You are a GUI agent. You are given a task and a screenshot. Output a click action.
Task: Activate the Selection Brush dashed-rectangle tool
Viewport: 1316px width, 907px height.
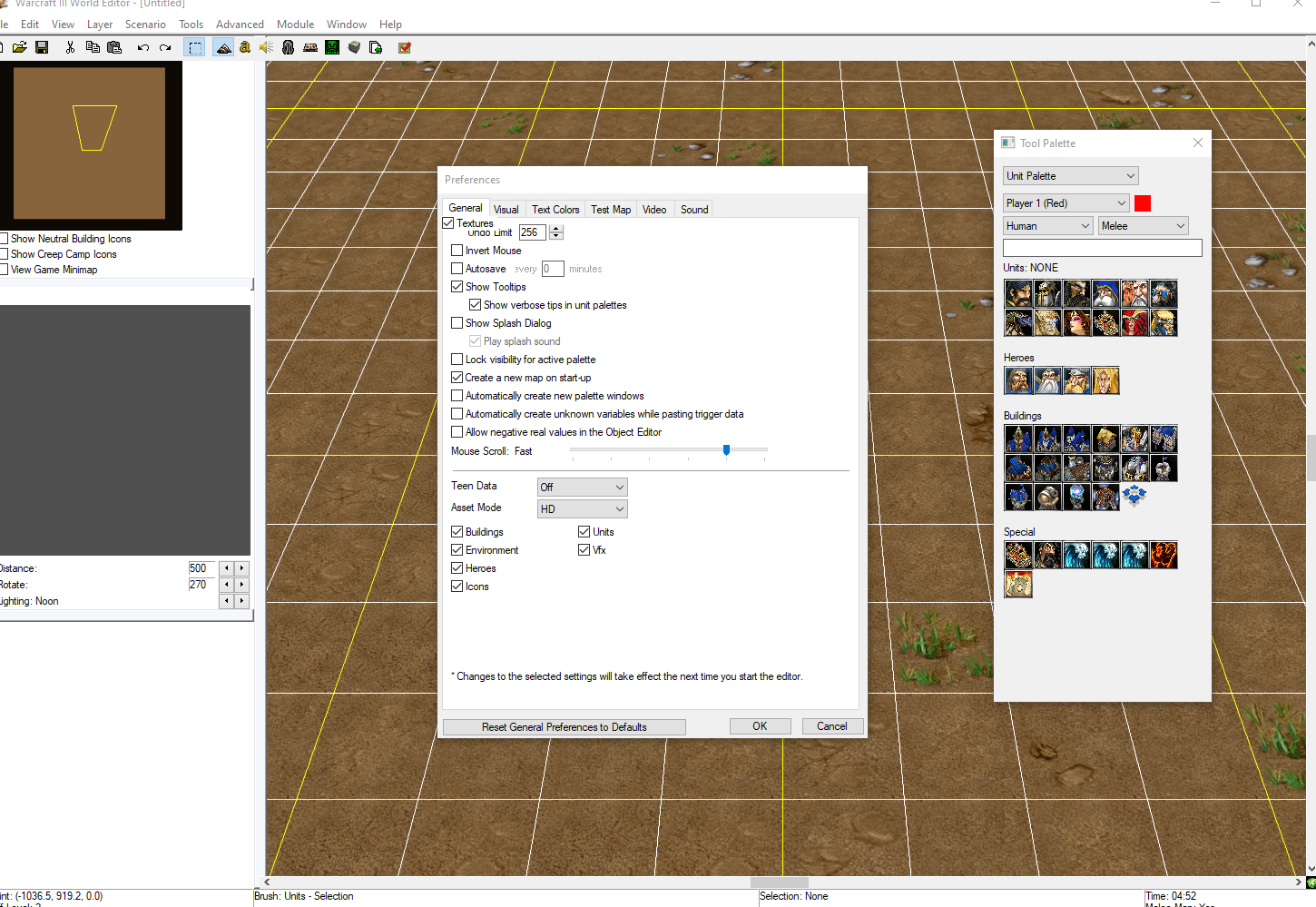point(195,47)
